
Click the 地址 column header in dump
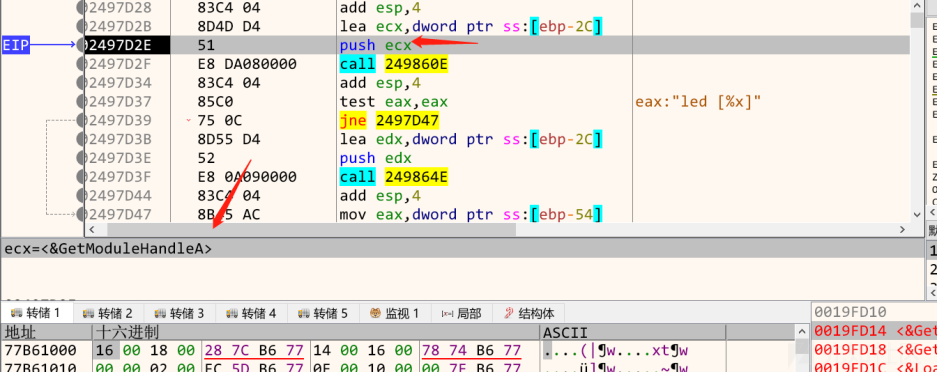pyautogui.click(x=46, y=332)
